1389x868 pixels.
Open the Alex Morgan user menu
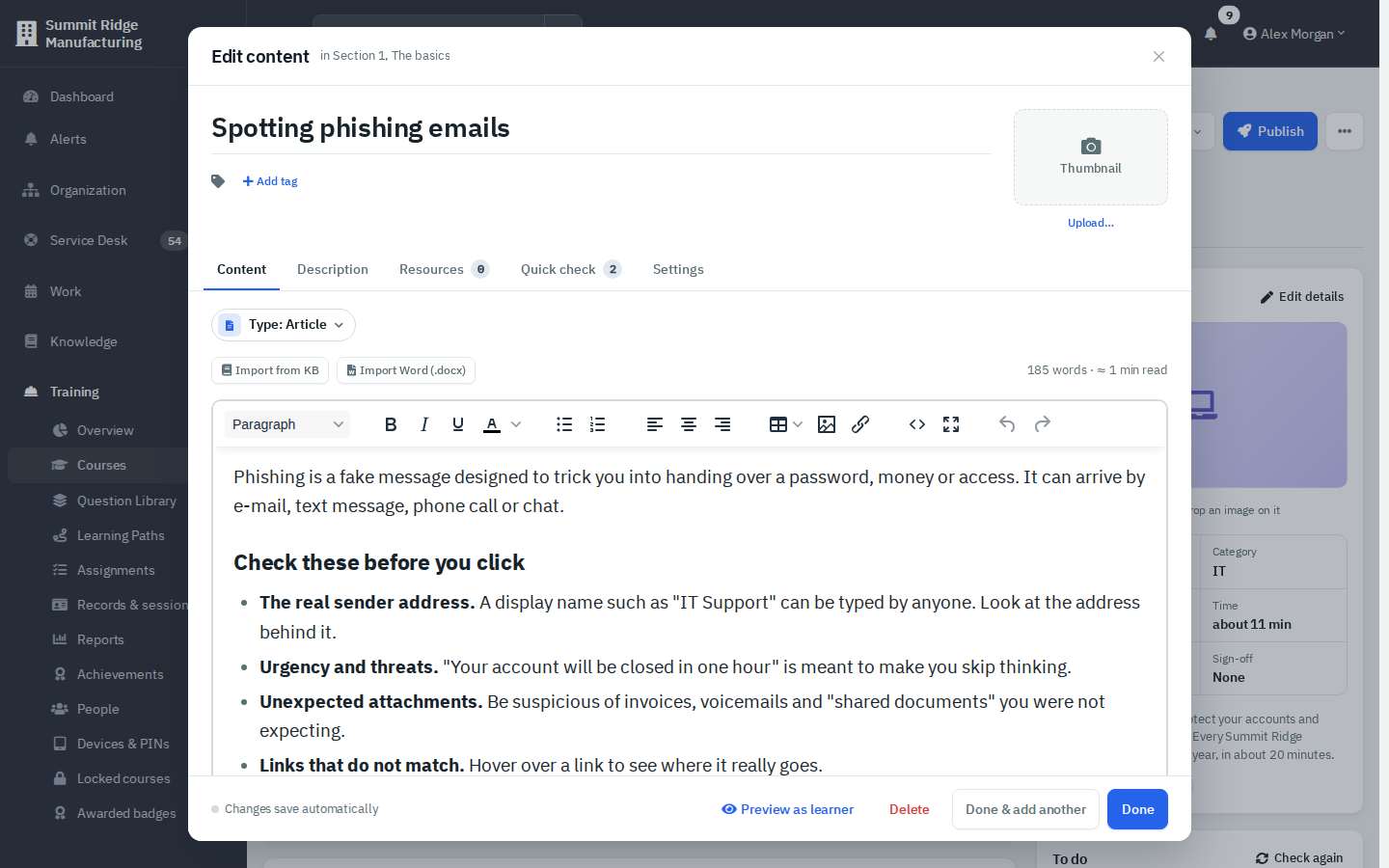point(1294,34)
